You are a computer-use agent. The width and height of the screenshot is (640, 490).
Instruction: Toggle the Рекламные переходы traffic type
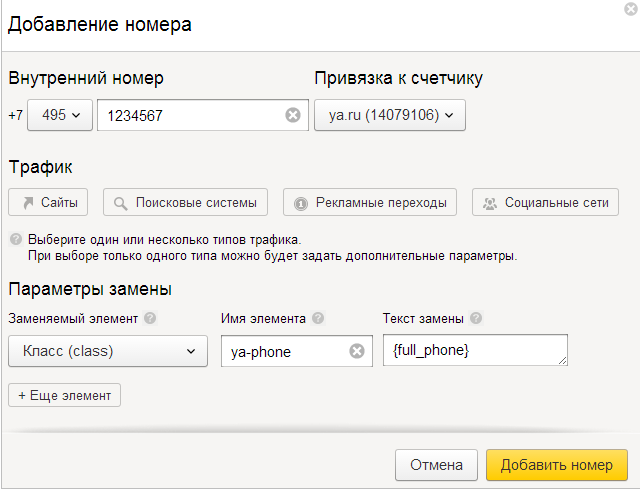coord(371,202)
